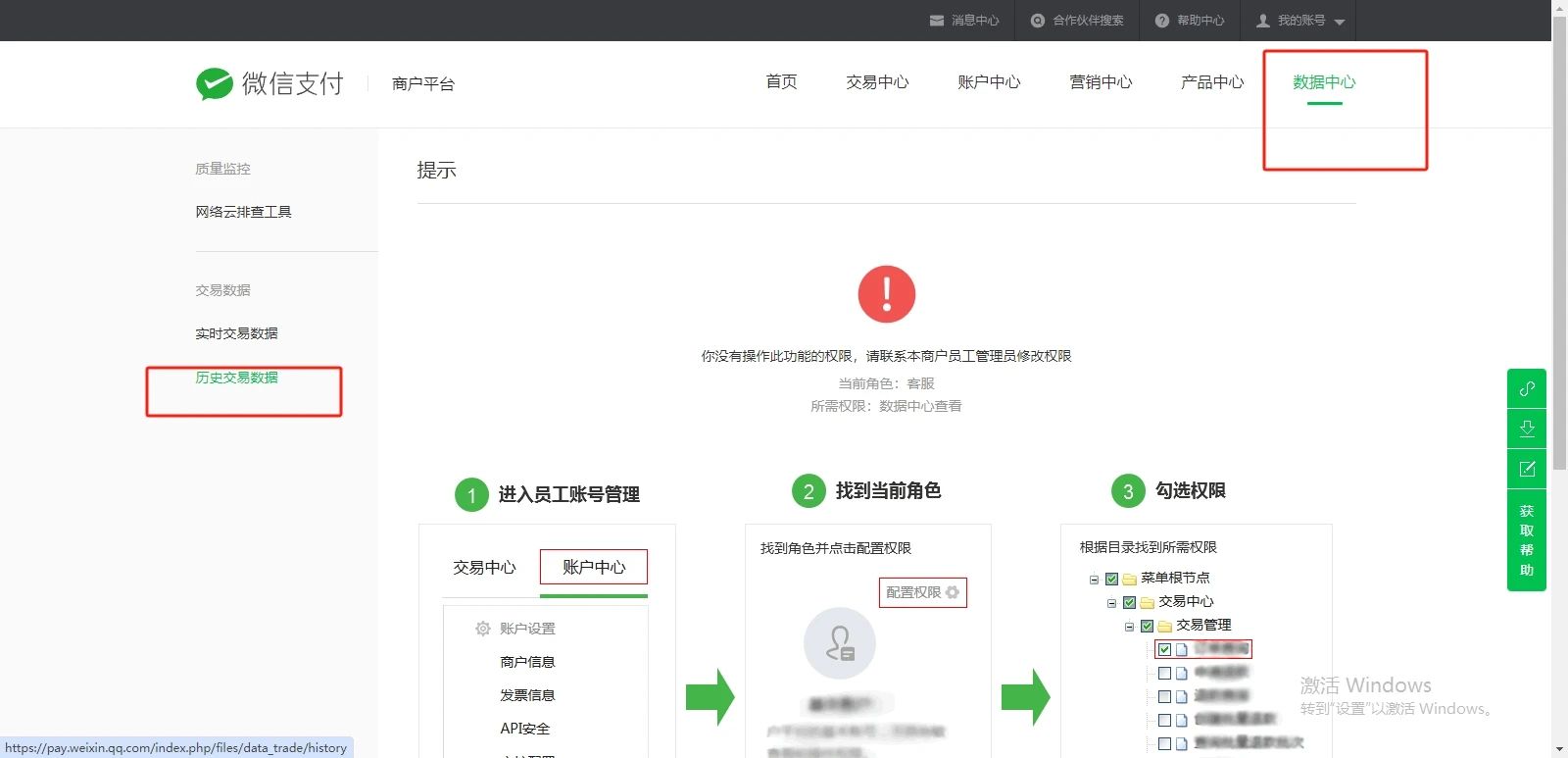Click API安全 in step 1 menu

click(x=525, y=729)
